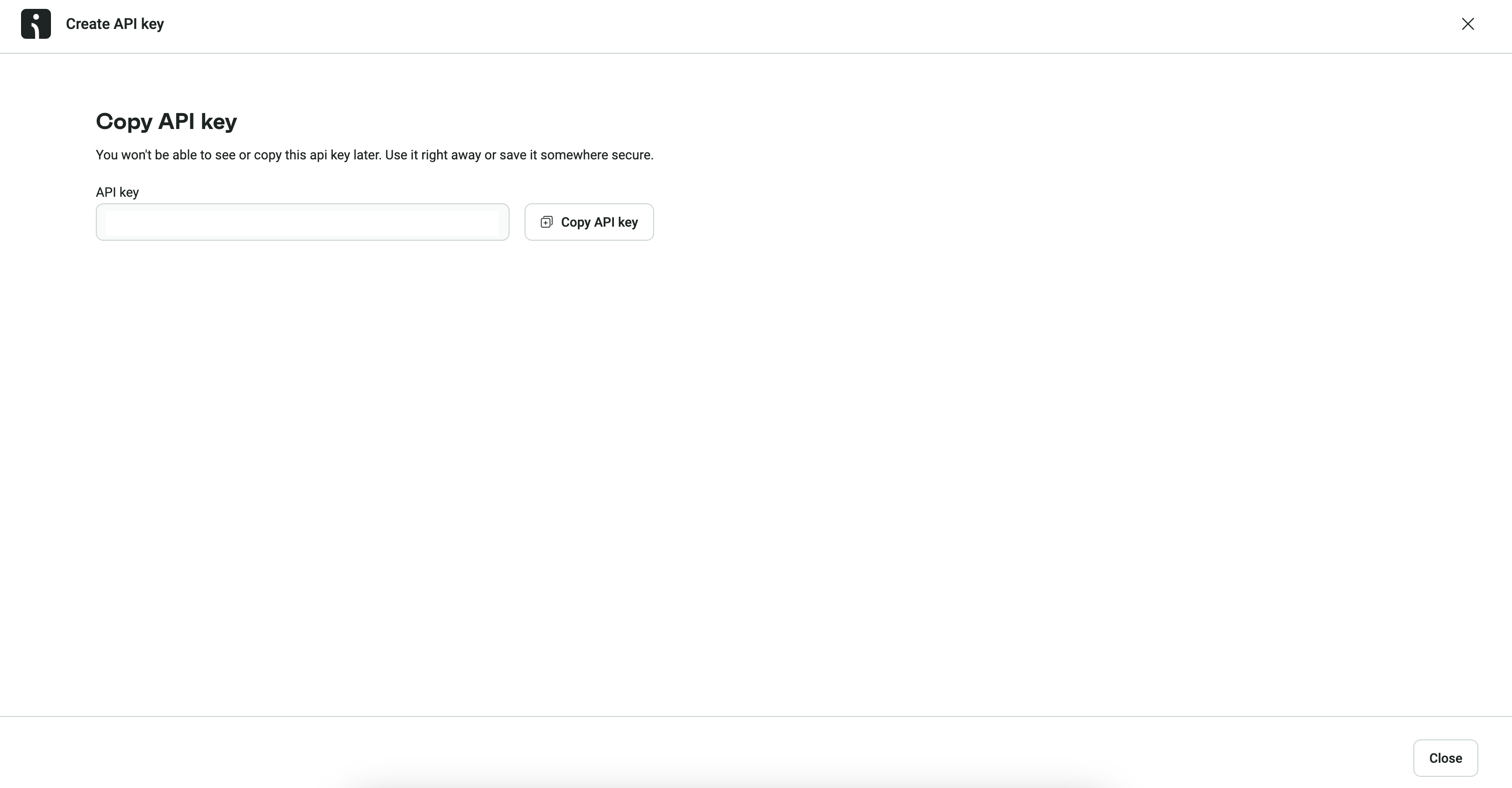Click the 'Create API key' header title

tap(115, 24)
